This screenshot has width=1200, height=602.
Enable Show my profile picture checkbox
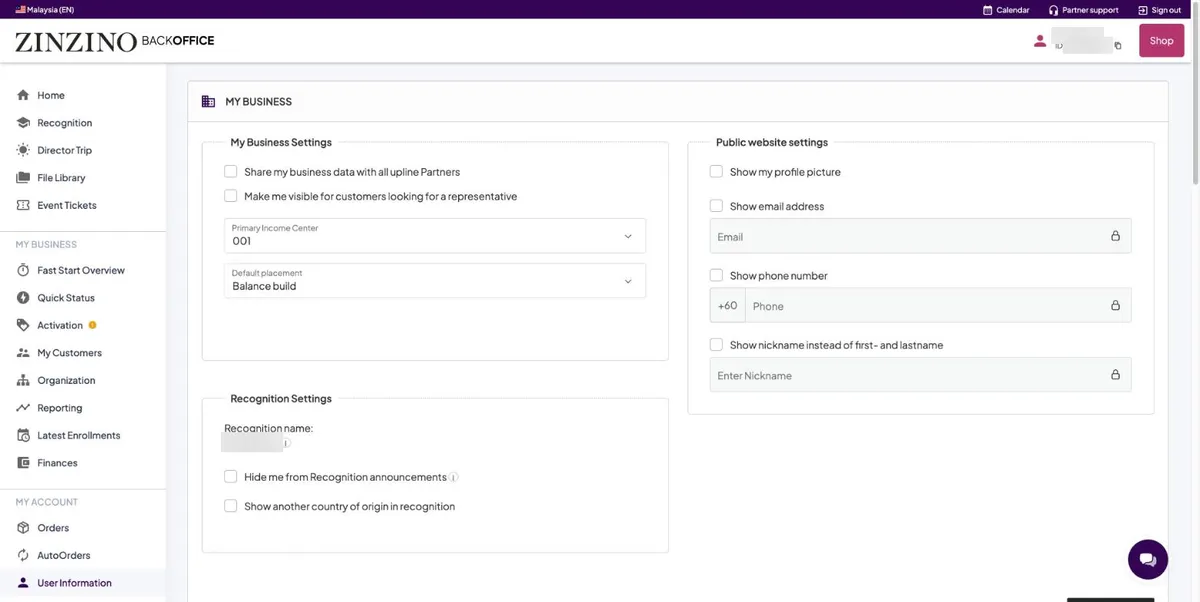tap(716, 172)
